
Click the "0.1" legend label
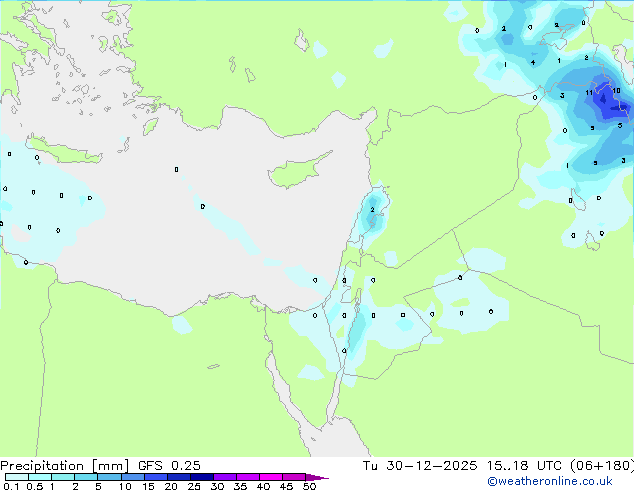click(11, 486)
